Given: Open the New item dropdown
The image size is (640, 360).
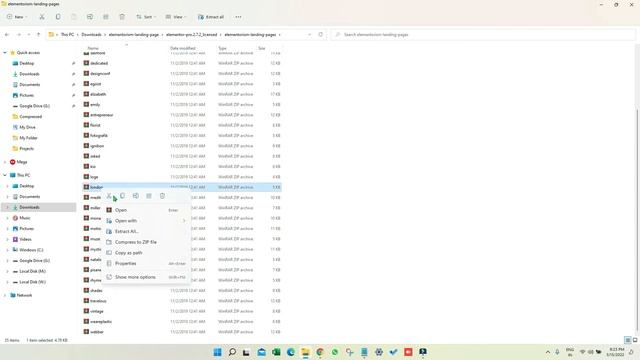Looking at the screenshot, I should [x=17, y=17].
